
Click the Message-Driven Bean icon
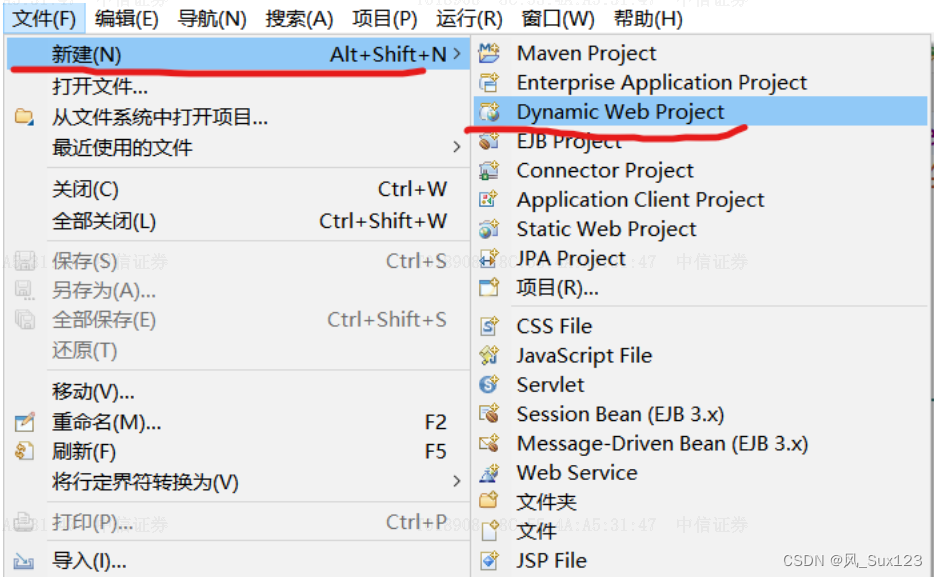pyautogui.click(x=489, y=443)
